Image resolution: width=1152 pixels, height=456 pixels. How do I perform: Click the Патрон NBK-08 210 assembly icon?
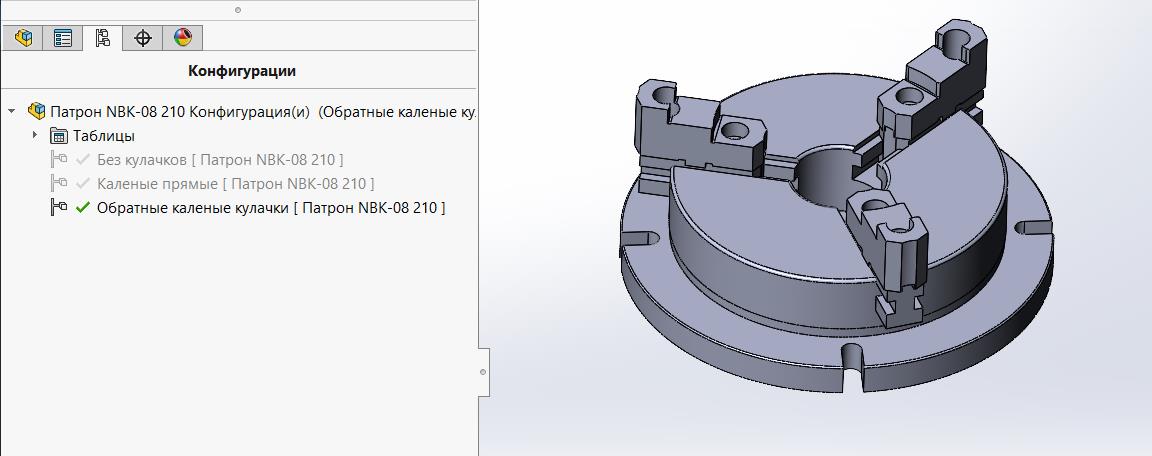pos(37,112)
